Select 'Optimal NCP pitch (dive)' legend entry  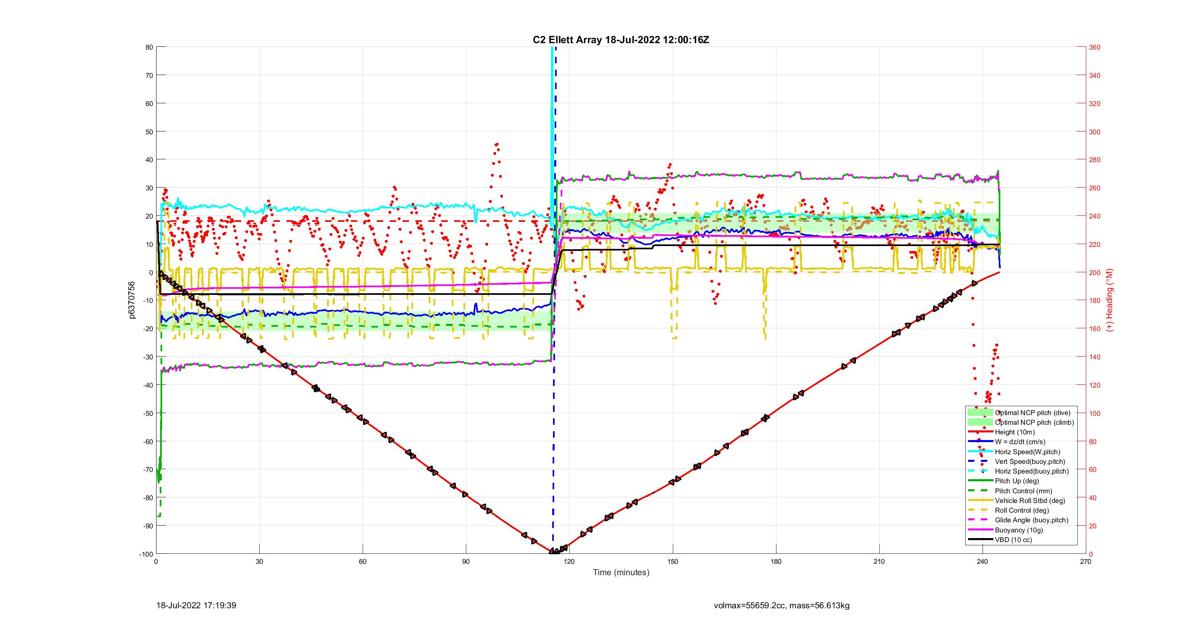(x=1033, y=412)
